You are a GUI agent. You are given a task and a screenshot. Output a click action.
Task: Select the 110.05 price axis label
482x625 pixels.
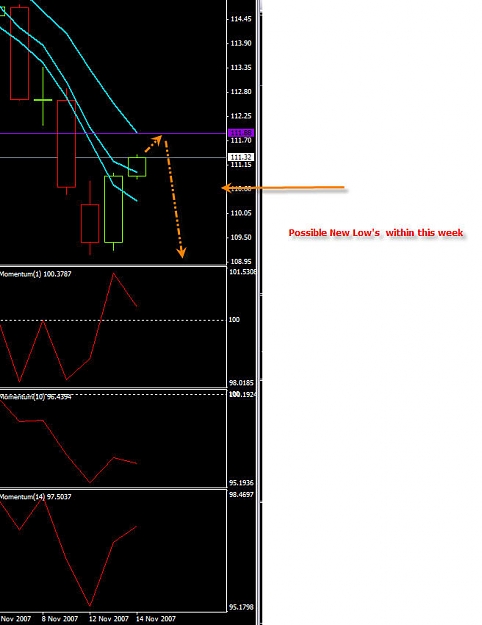tap(241, 213)
